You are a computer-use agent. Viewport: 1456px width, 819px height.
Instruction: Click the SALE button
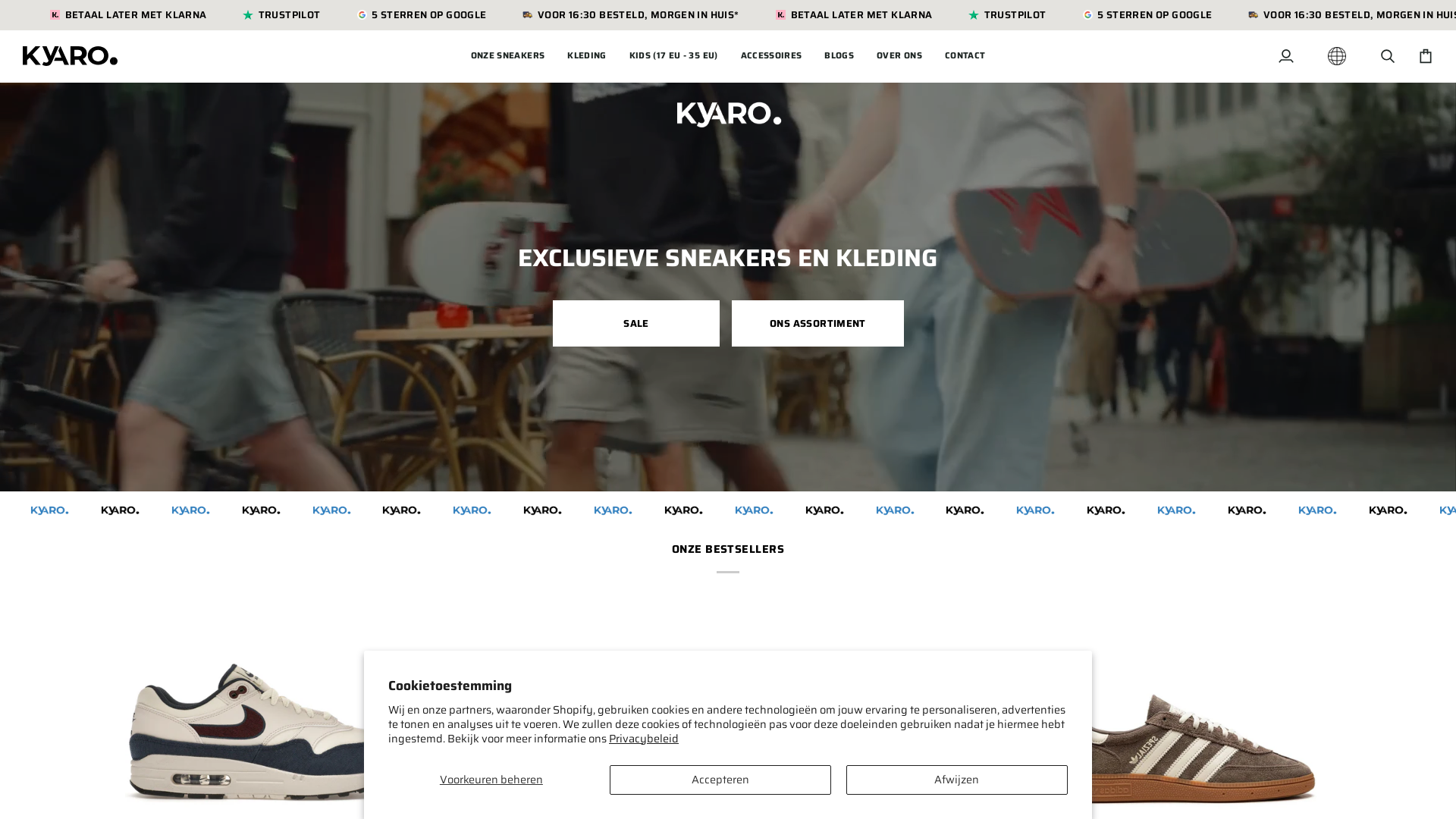point(635,323)
